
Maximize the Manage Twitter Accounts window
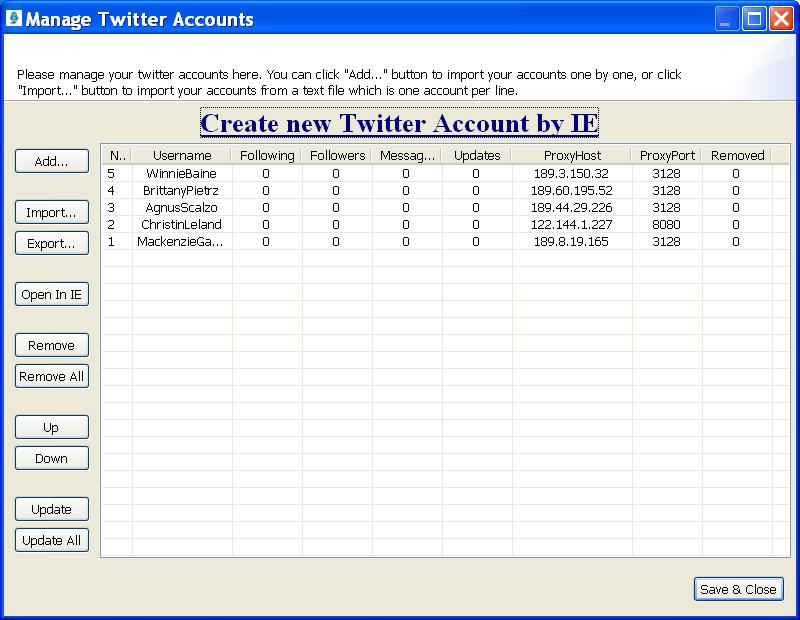(754, 19)
